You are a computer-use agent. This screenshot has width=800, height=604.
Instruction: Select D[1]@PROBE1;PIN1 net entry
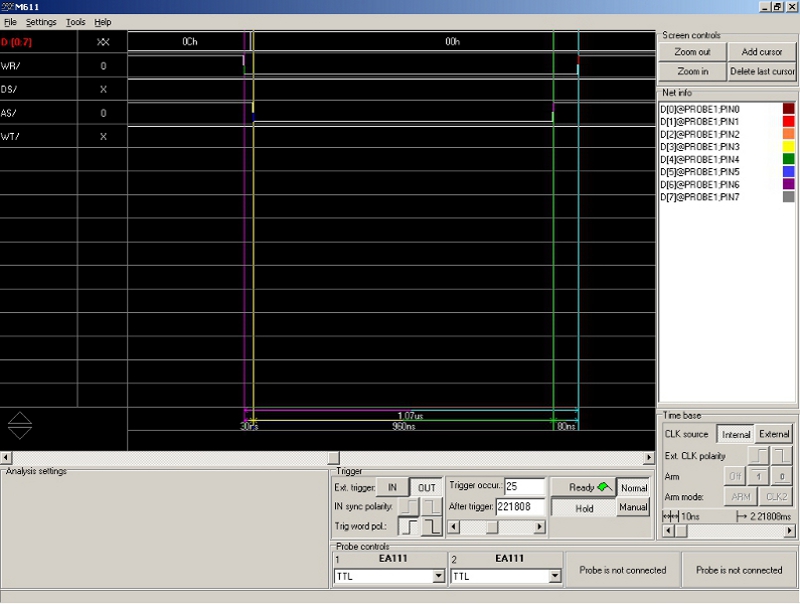[x=699, y=122]
